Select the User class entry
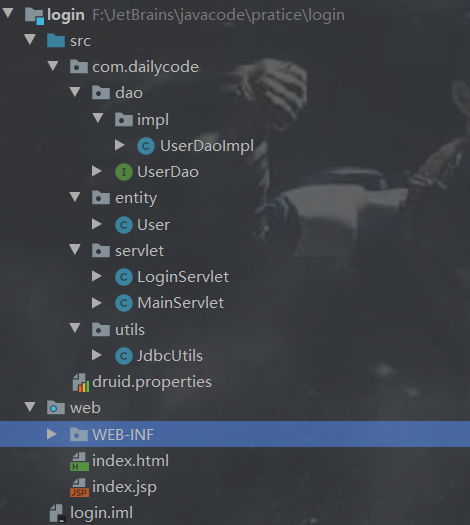 pos(154,225)
